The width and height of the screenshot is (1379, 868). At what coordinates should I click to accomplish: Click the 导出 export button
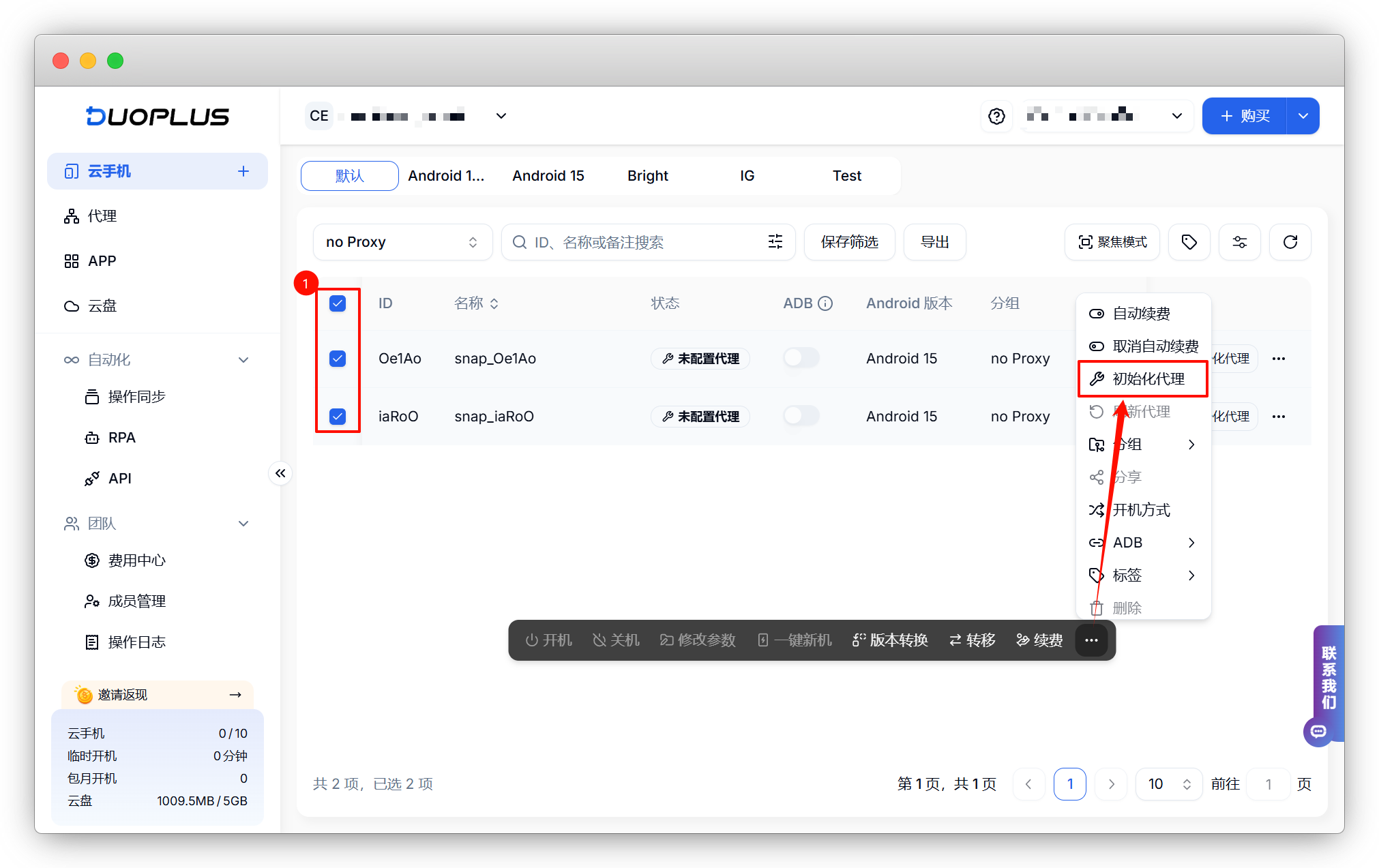coord(934,242)
